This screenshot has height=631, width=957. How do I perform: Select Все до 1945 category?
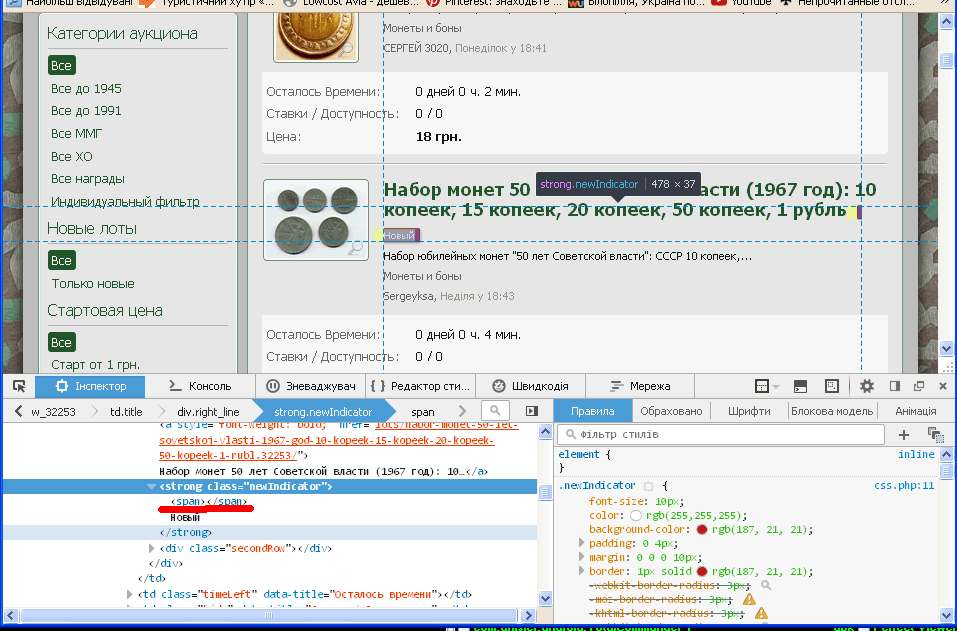pos(86,88)
